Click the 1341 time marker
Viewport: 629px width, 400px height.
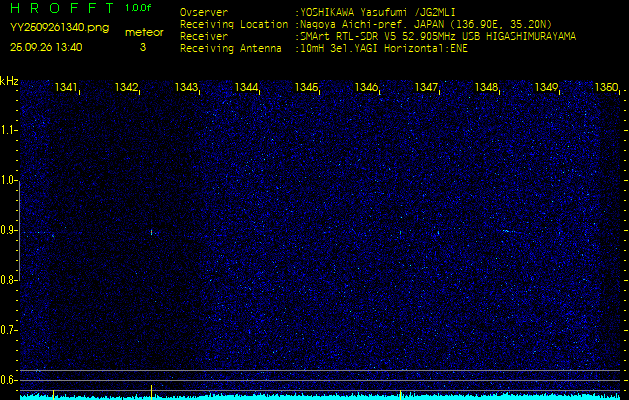click(66, 88)
